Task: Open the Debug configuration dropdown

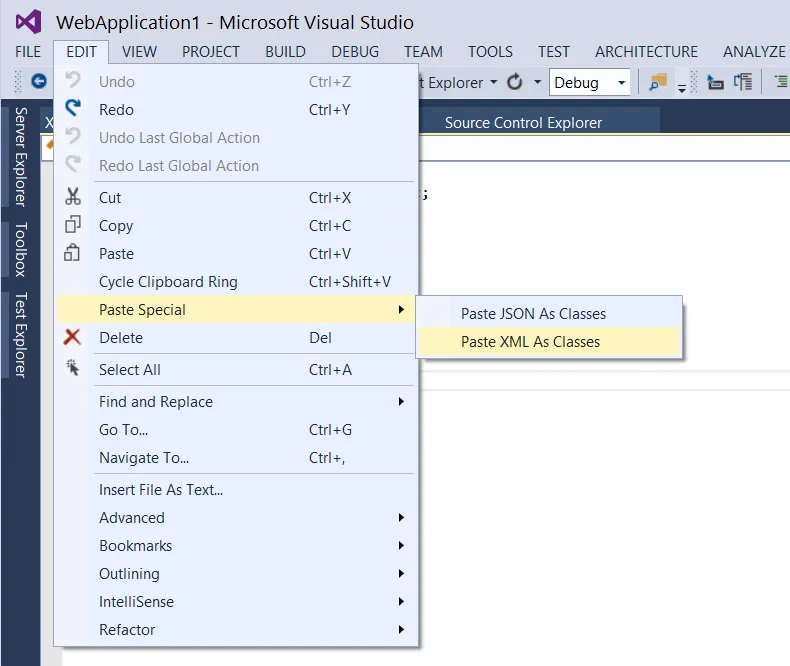Action: pos(589,82)
